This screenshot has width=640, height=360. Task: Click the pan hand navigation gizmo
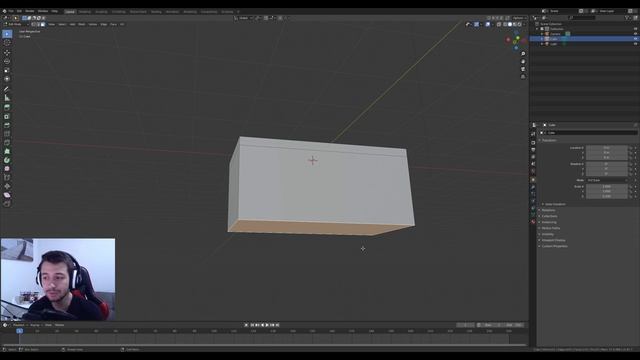pos(523,62)
